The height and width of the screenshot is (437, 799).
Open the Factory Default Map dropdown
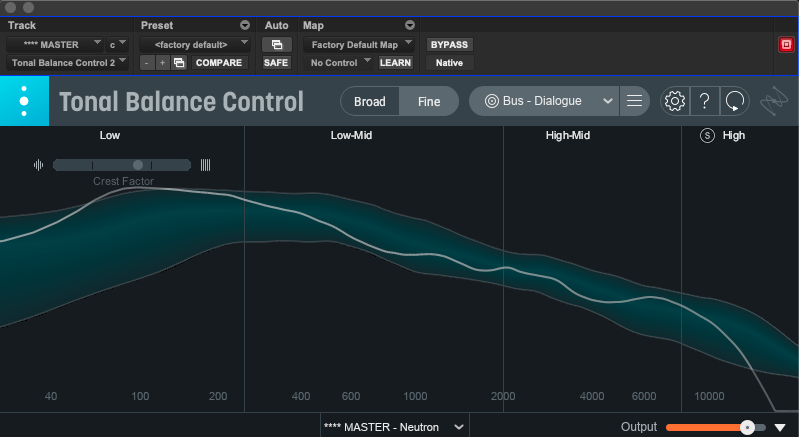point(361,44)
